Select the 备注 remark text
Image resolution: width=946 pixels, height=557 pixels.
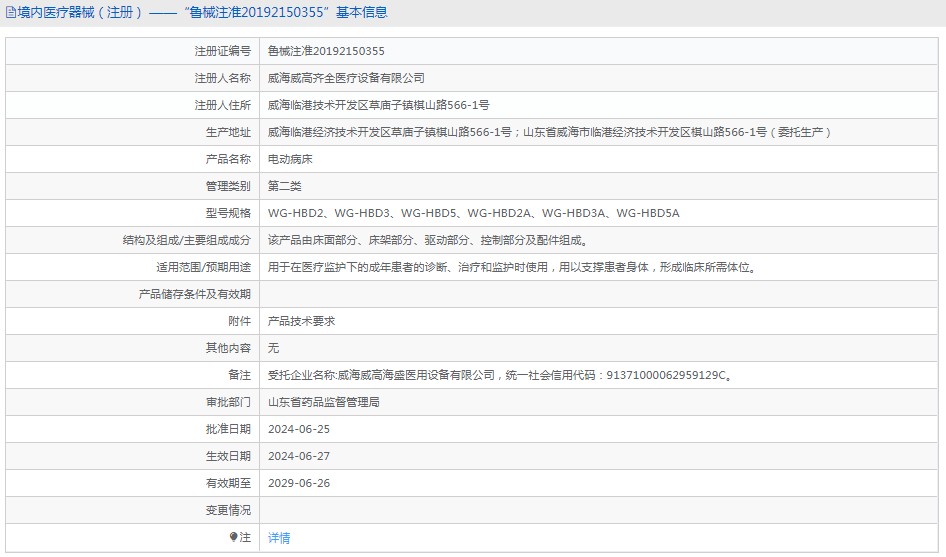[500, 375]
